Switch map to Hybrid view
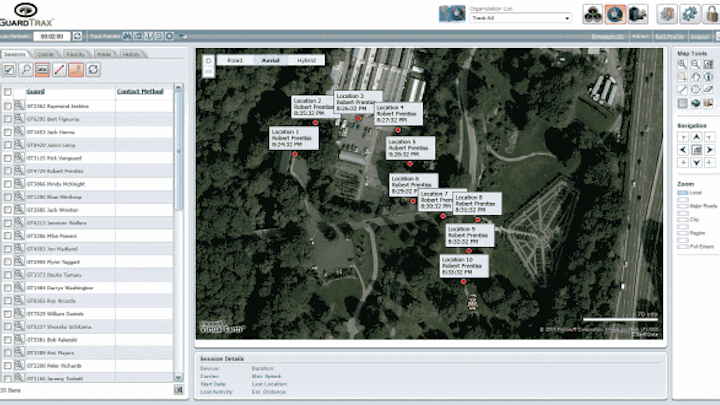This screenshot has width=720, height=405. [306, 60]
